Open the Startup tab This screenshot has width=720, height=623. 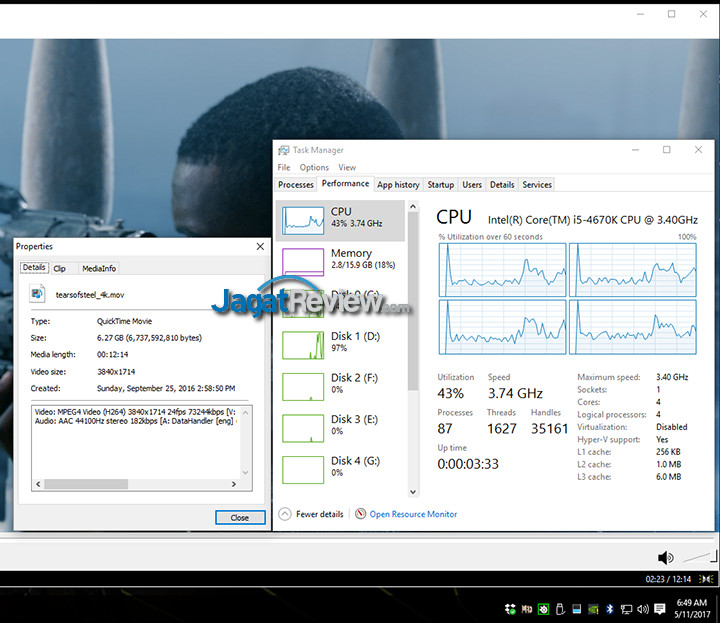[441, 185]
